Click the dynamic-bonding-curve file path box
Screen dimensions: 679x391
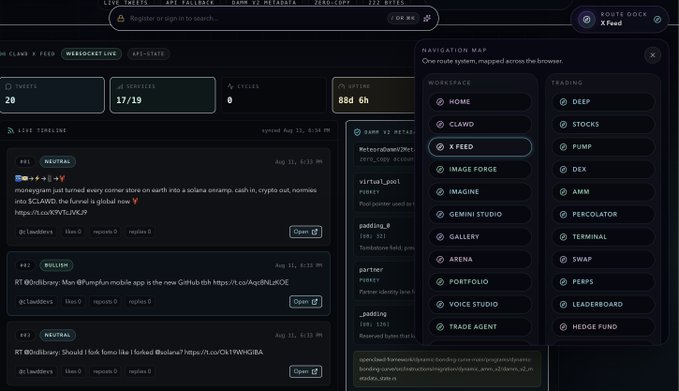(x=447, y=369)
